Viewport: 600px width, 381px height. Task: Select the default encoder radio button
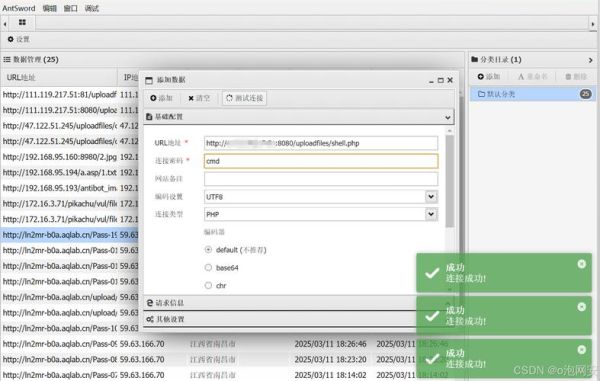[x=208, y=249]
